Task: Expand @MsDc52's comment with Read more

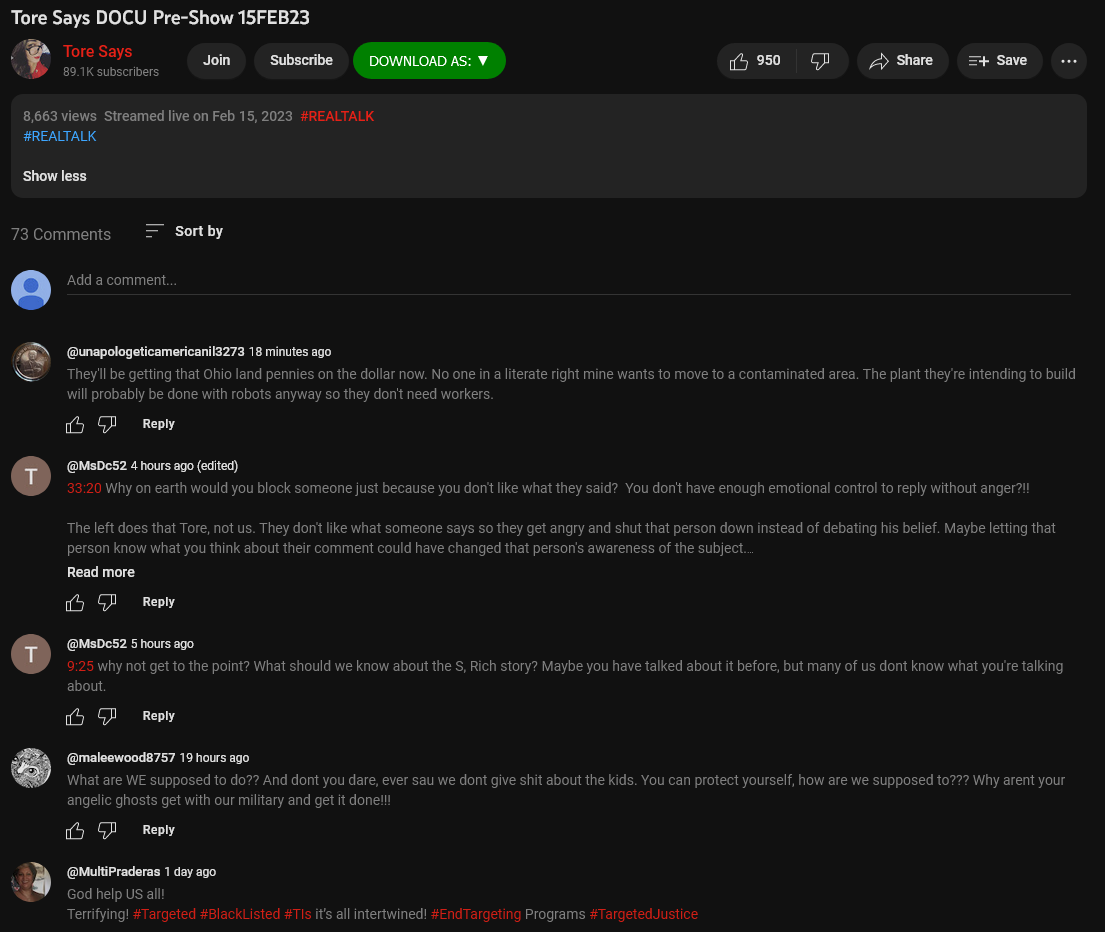Action: pos(101,572)
